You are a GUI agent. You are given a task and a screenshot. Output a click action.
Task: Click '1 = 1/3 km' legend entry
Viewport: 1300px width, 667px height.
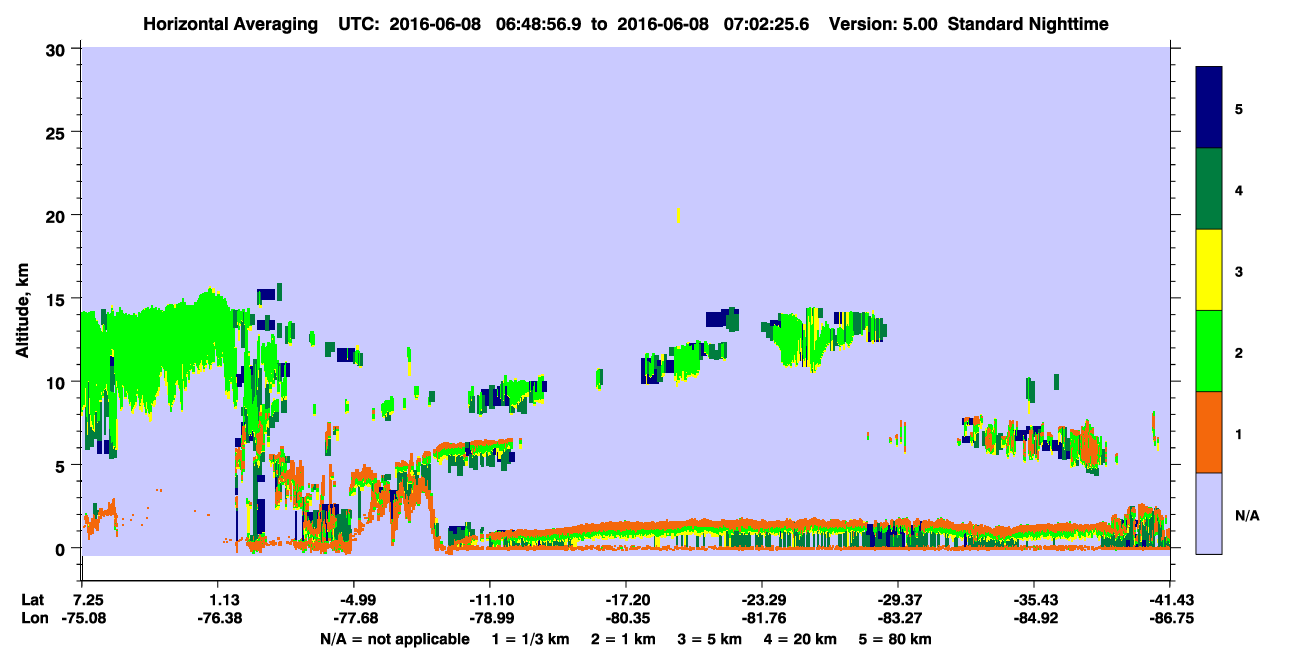point(532,639)
